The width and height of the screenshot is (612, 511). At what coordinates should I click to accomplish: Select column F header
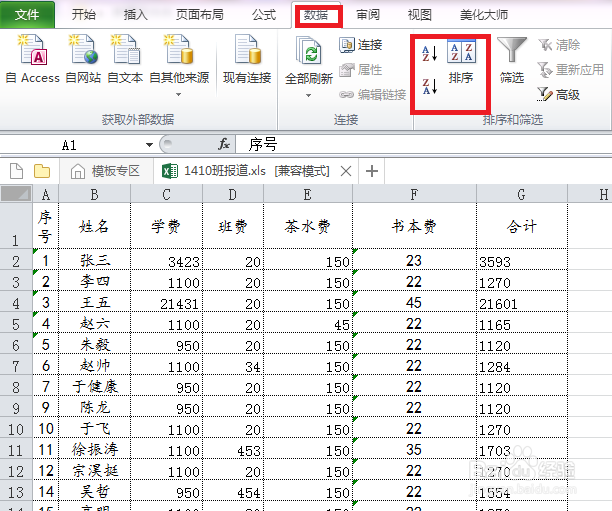point(415,194)
